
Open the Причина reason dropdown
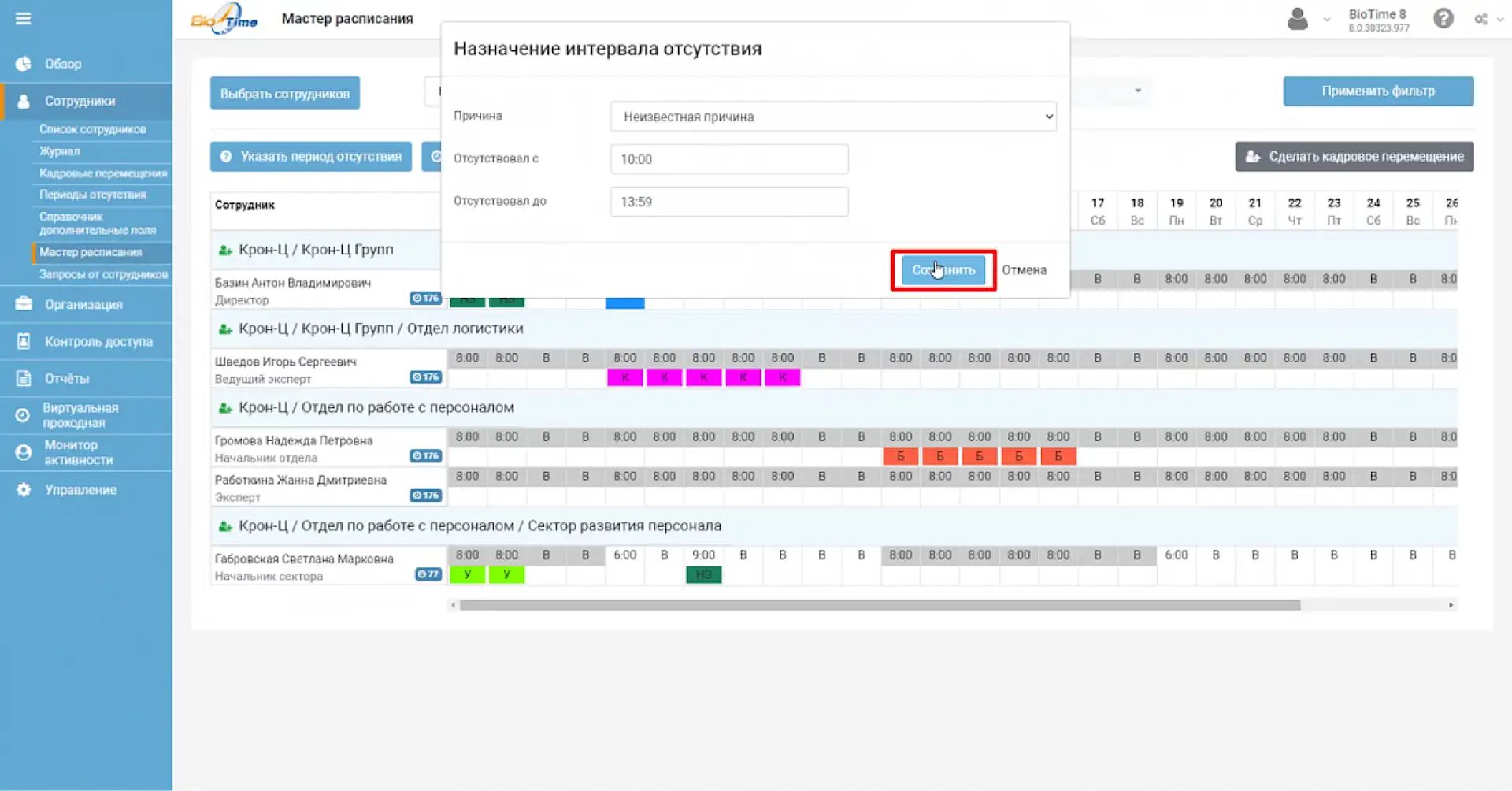coord(833,116)
